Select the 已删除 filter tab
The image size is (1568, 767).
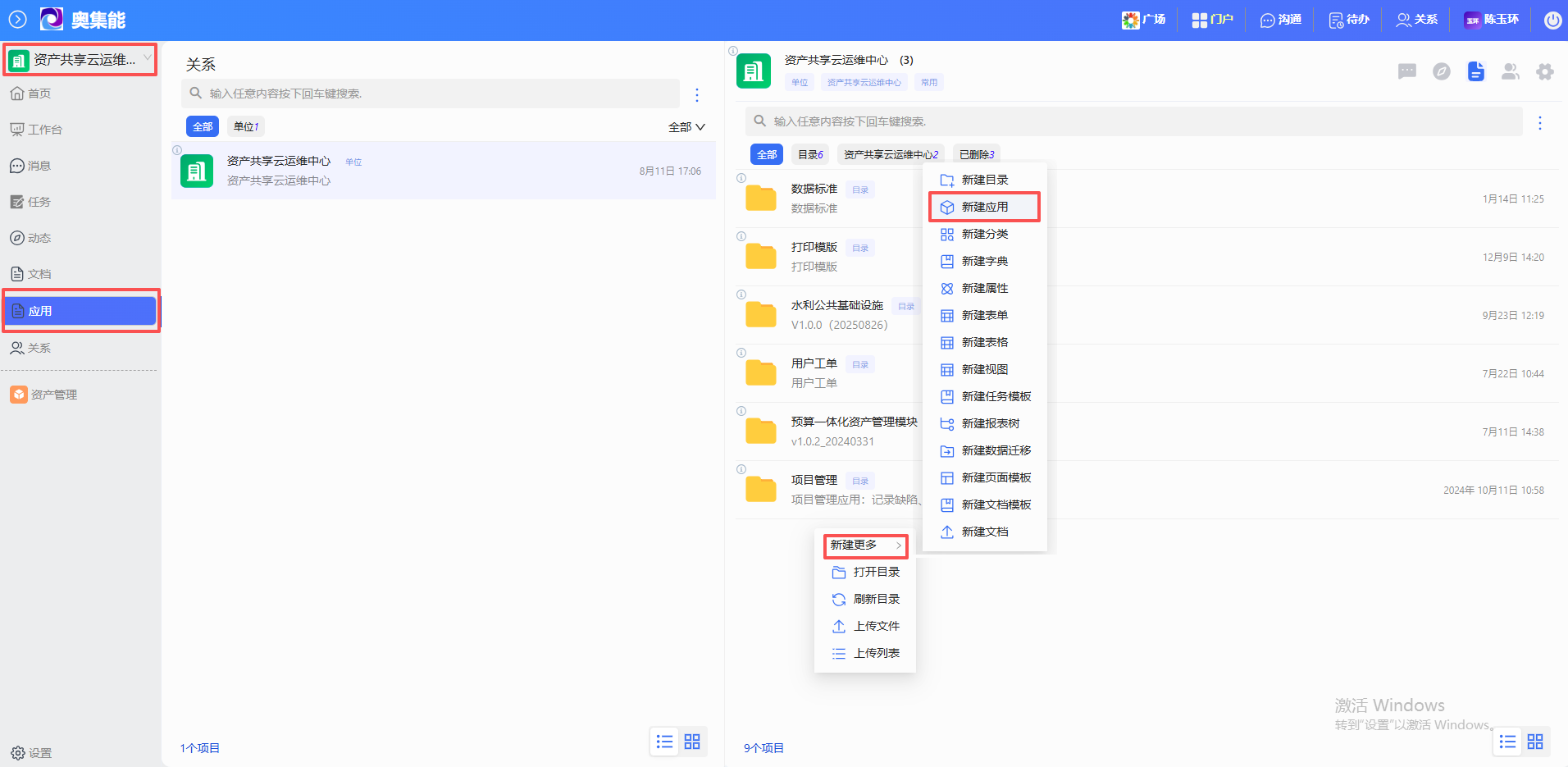(x=976, y=154)
